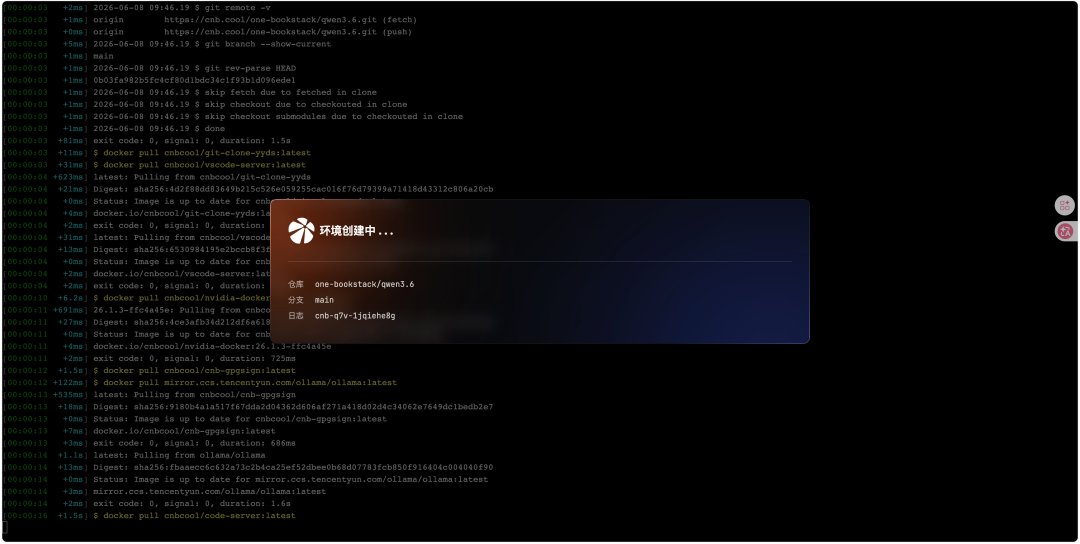
Task: Click the git rev-parse HEAD line
Action: (x=194, y=68)
